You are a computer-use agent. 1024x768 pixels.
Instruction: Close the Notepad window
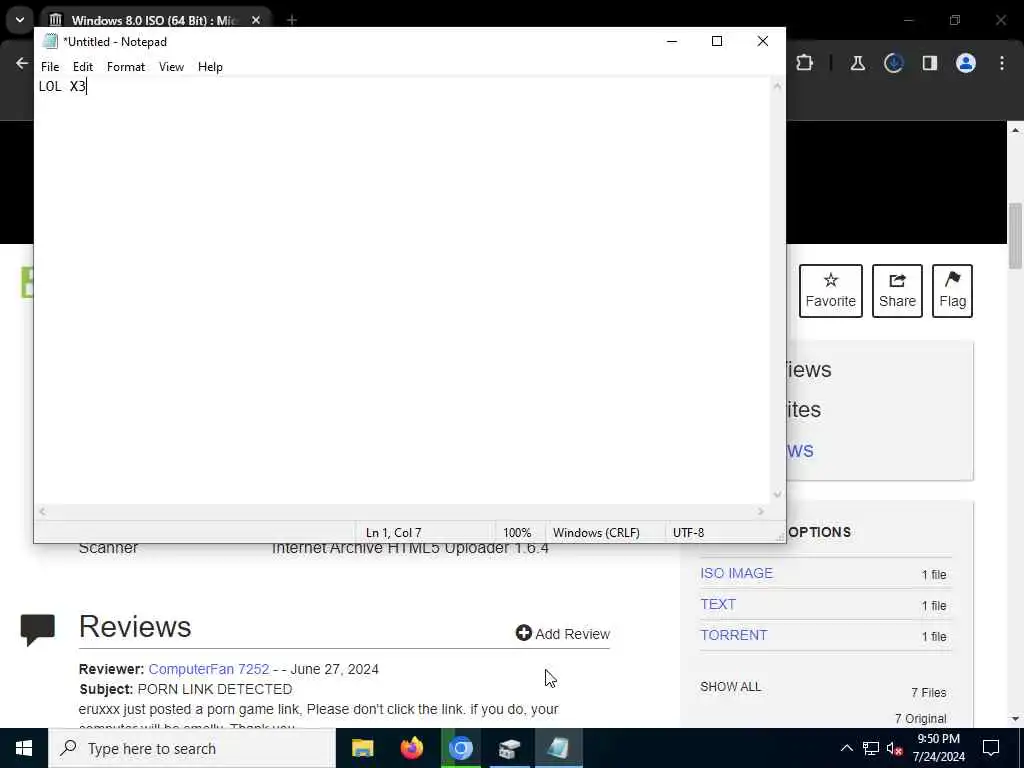point(762,41)
